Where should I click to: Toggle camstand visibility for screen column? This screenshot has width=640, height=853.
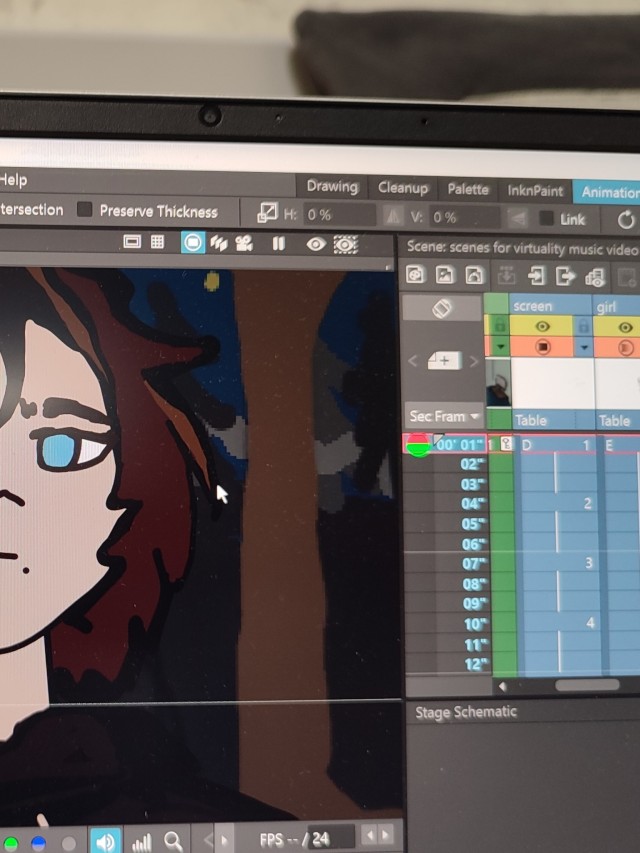tap(542, 347)
